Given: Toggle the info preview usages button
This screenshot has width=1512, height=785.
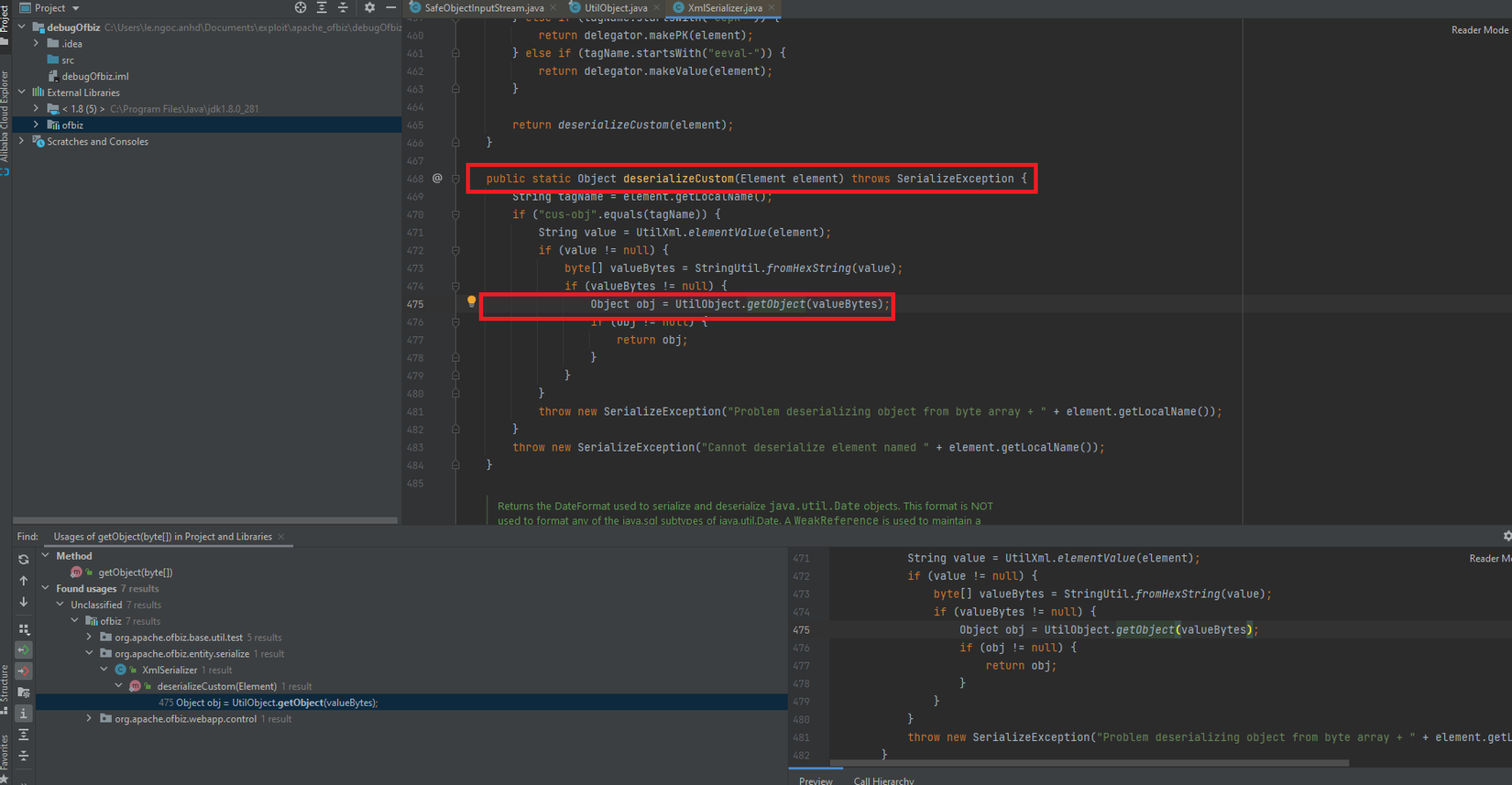Looking at the screenshot, I should (24, 713).
